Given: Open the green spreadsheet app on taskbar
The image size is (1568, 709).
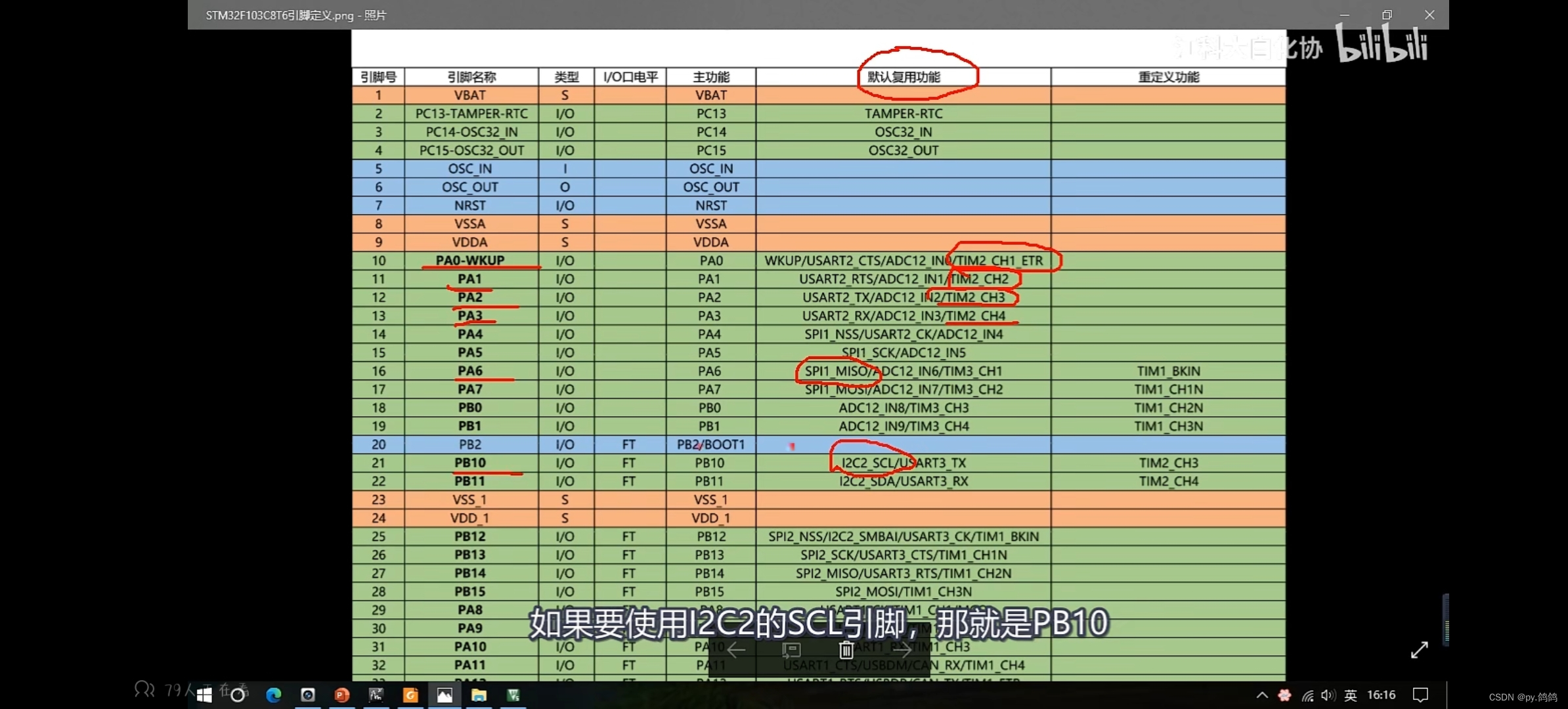Looking at the screenshot, I should coord(513,695).
